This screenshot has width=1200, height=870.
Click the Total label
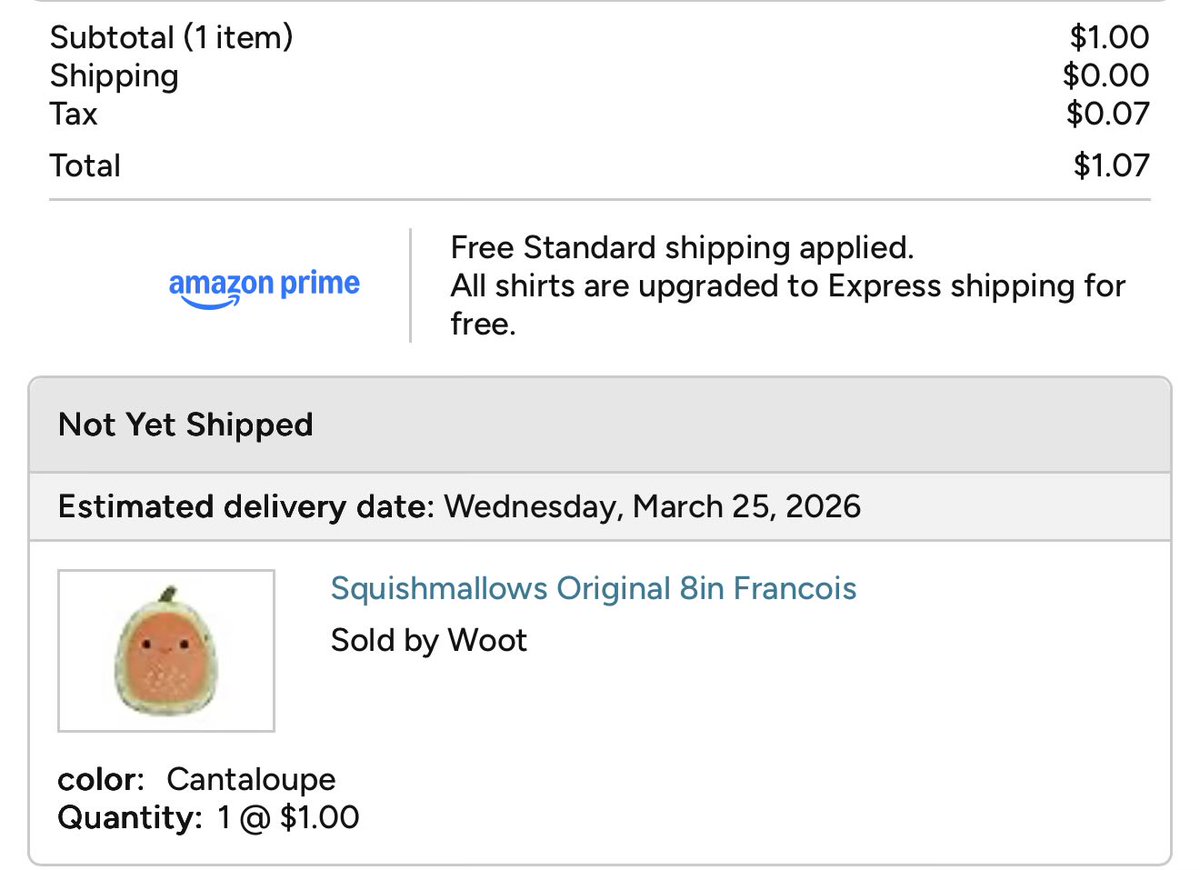tap(85, 165)
